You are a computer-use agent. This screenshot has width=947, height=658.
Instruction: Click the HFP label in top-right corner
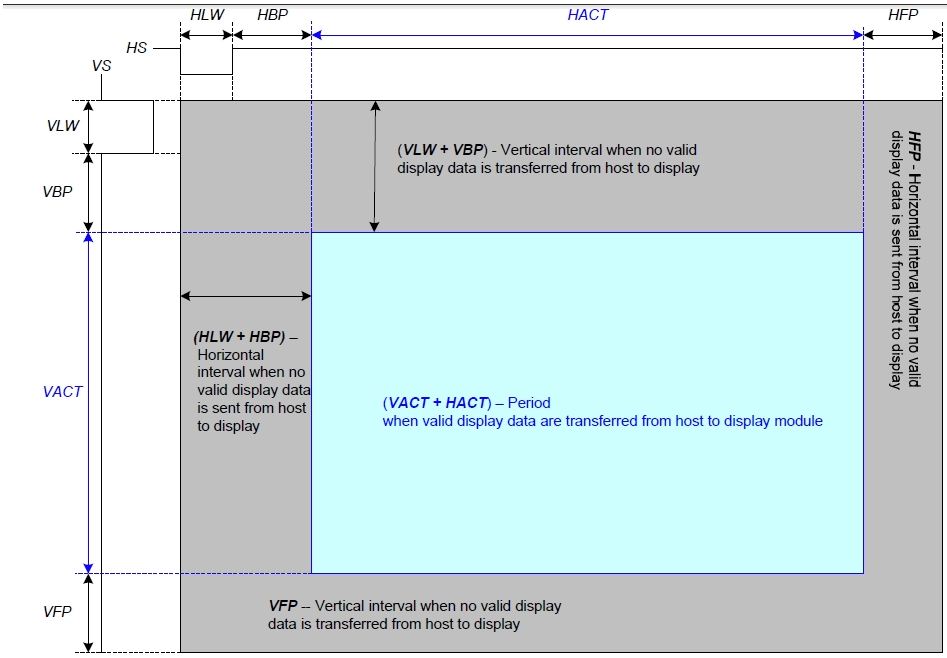(903, 15)
